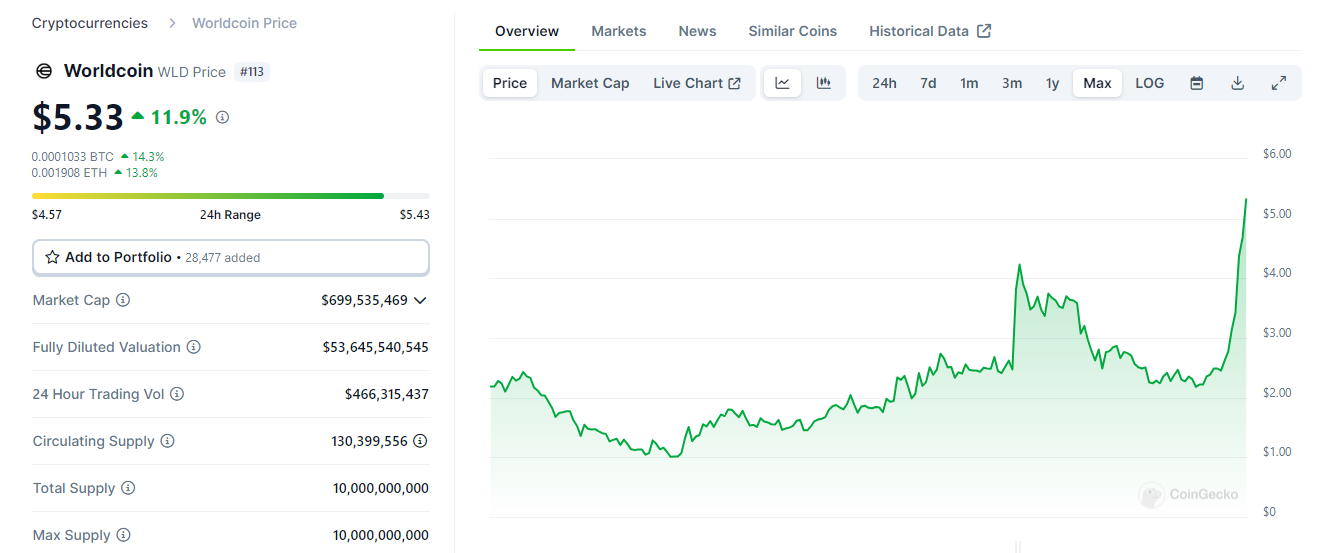Click the price peak on chart
The height and width of the screenshot is (553, 1332).
pyautogui.click(x=1246, y=199)
